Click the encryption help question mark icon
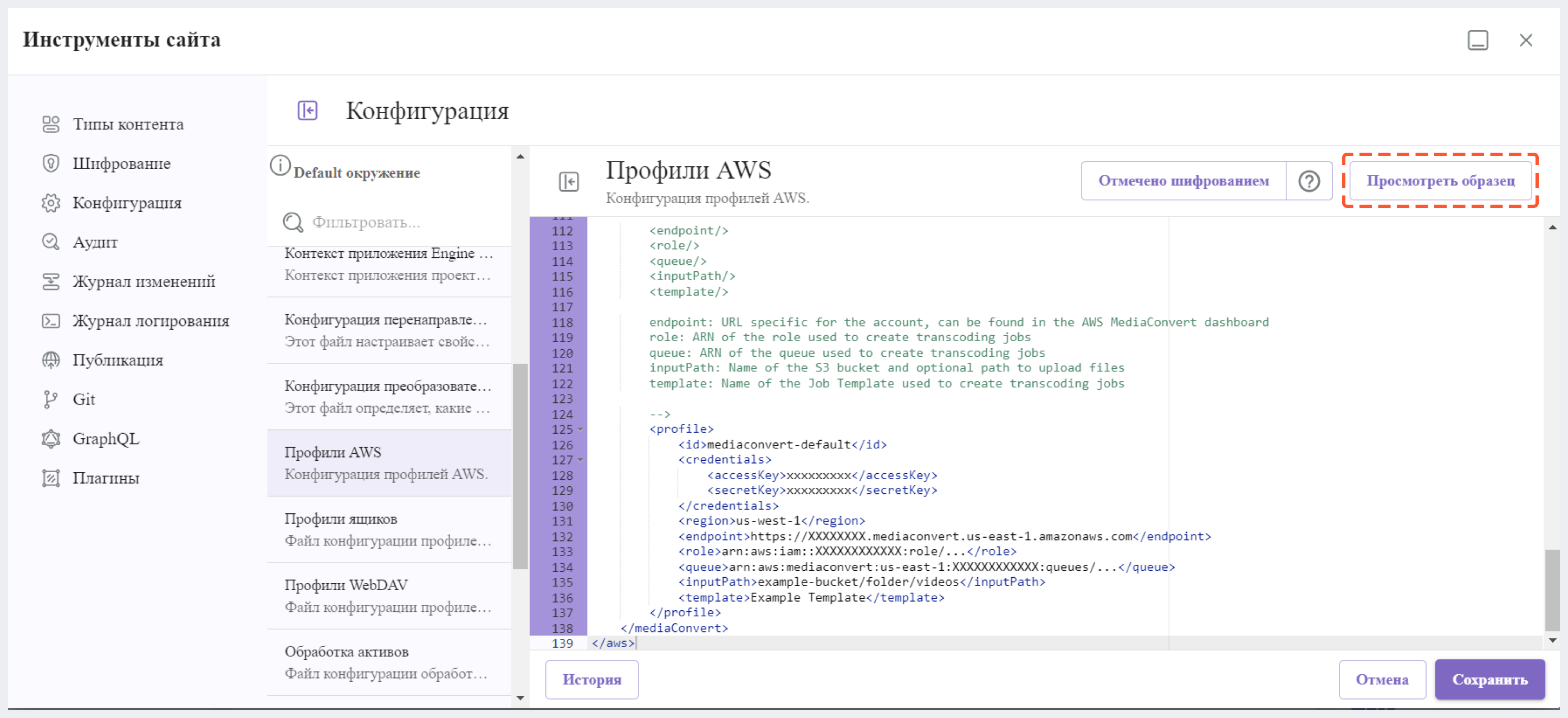 (x=1309, y=181)
